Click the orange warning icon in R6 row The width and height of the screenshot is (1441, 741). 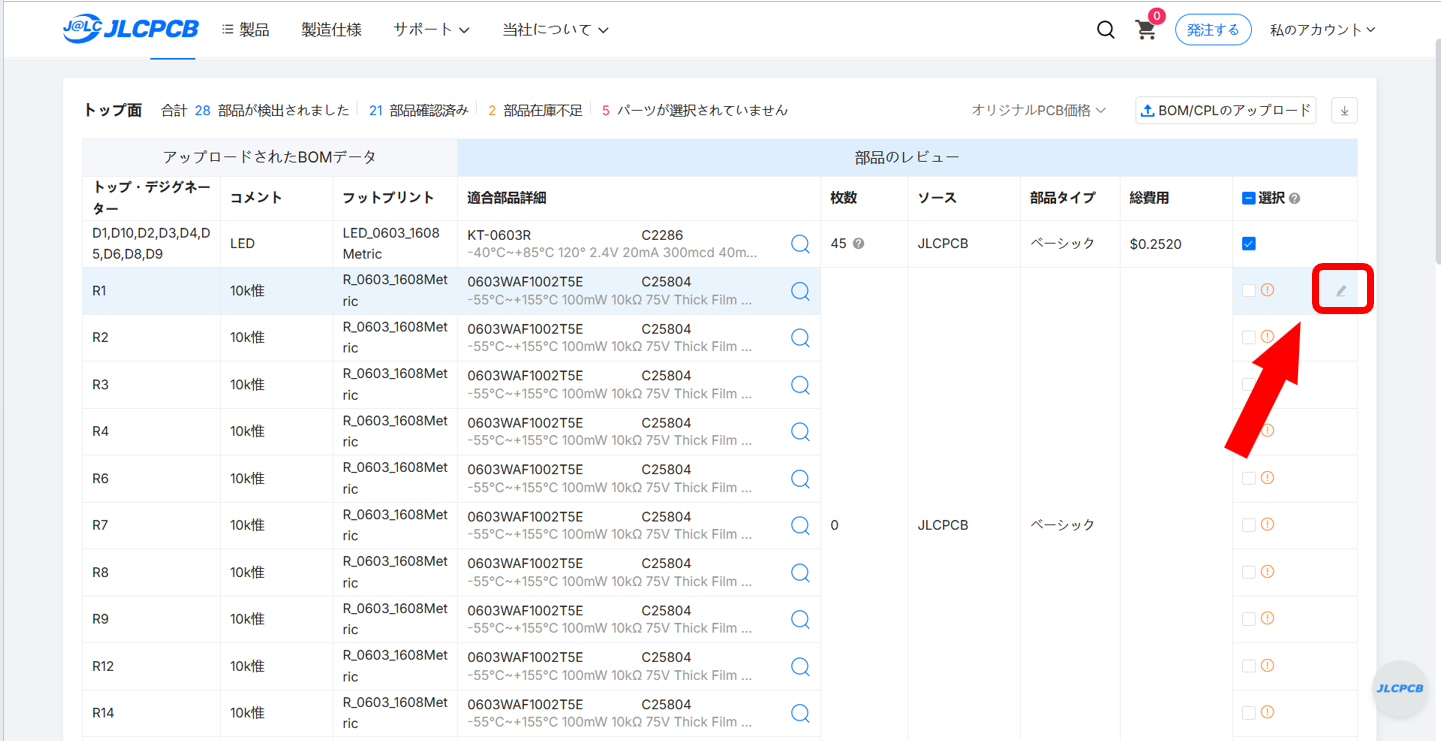(1267, 478)
